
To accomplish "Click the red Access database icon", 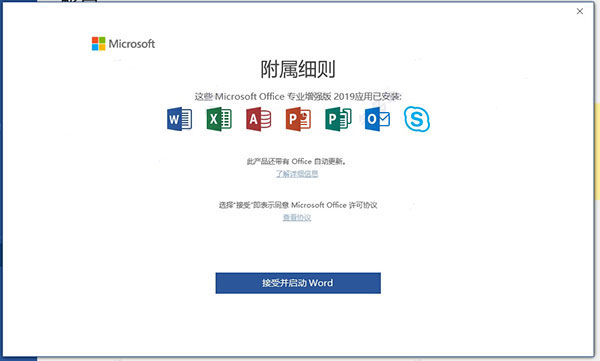I will (259, 119).
